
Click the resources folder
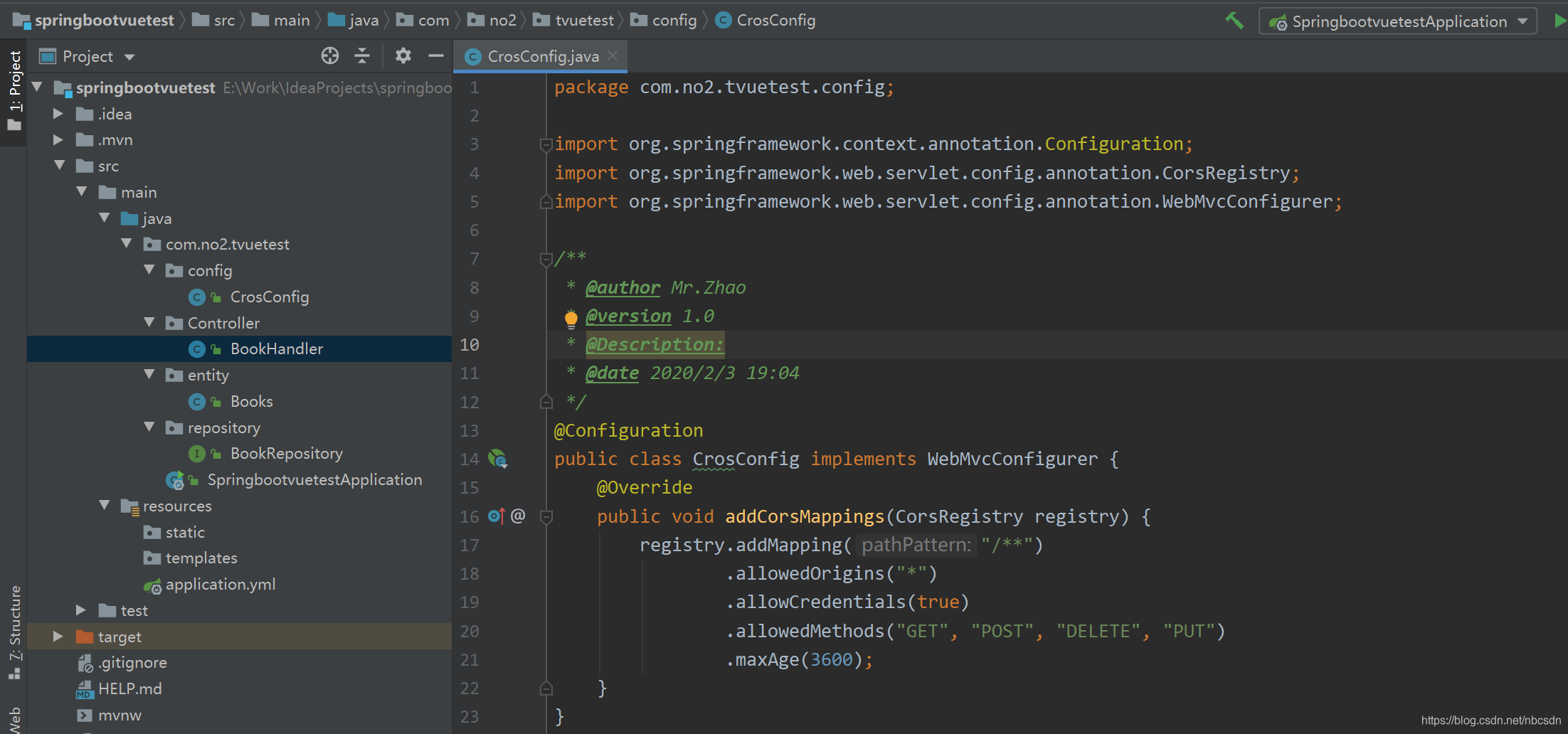coord(177,506)
